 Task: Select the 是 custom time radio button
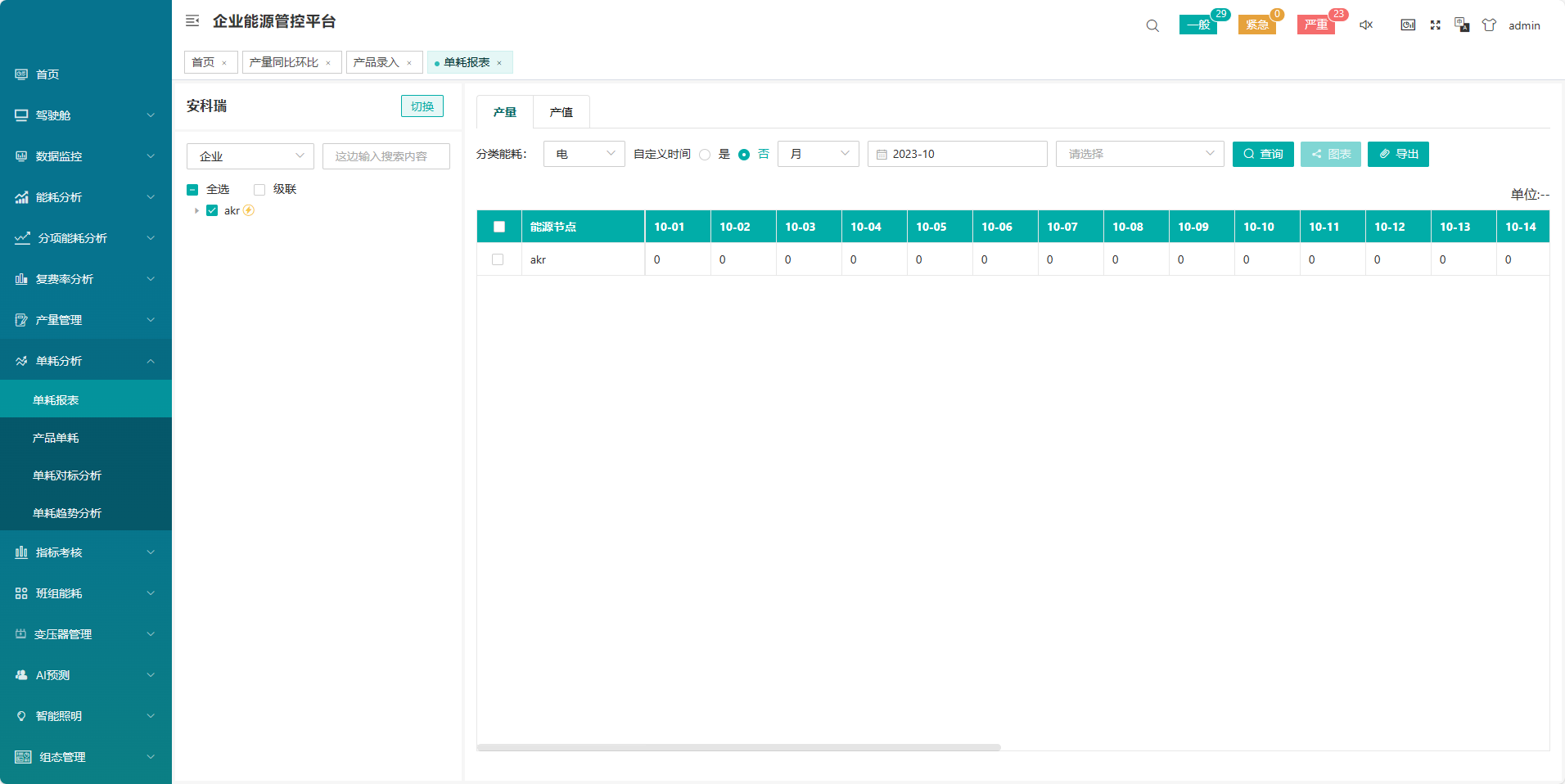(705, 155)
